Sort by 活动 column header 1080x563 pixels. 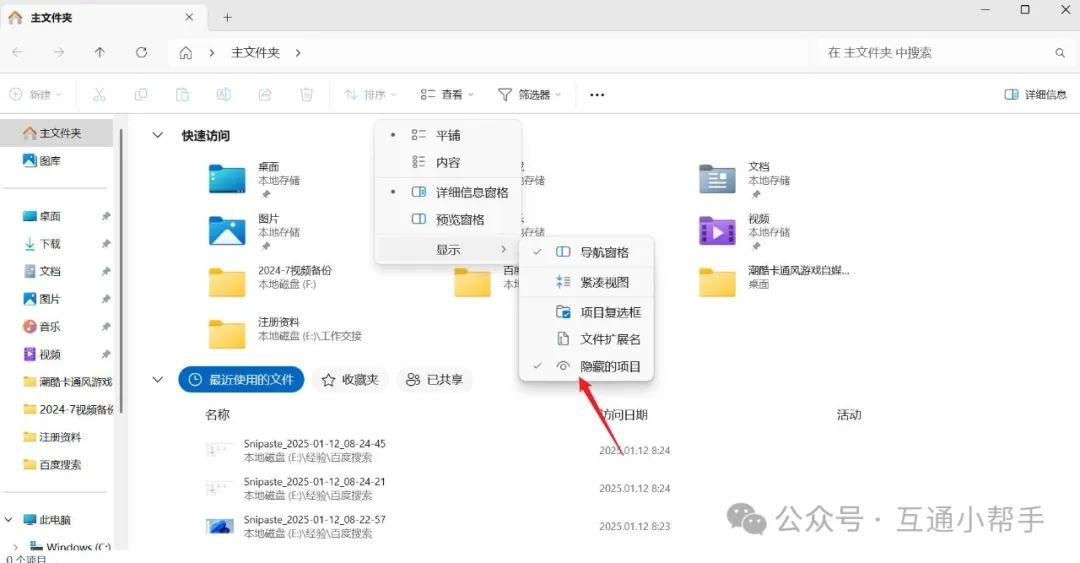point(849,415)
